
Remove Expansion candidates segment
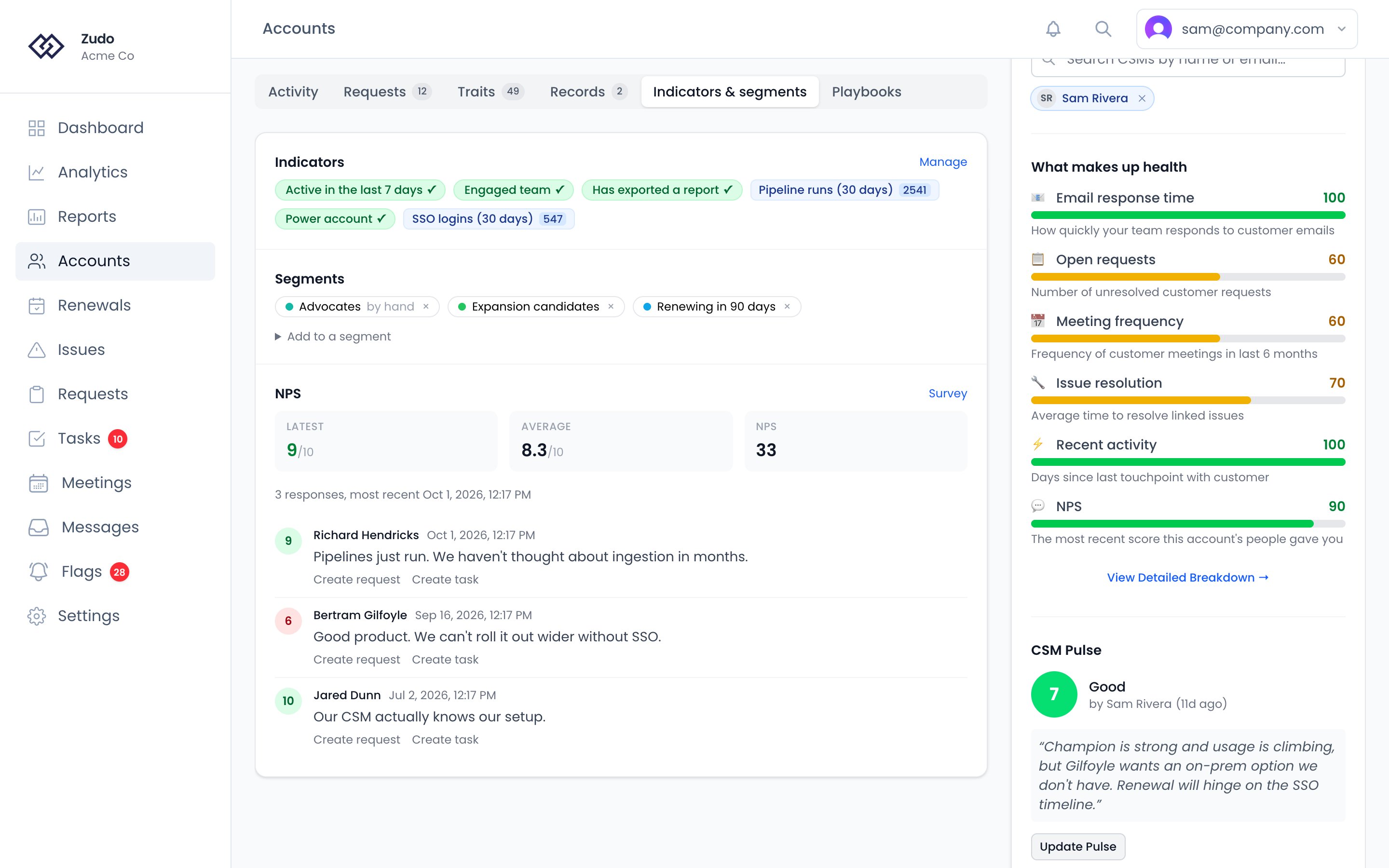point(611,307)
